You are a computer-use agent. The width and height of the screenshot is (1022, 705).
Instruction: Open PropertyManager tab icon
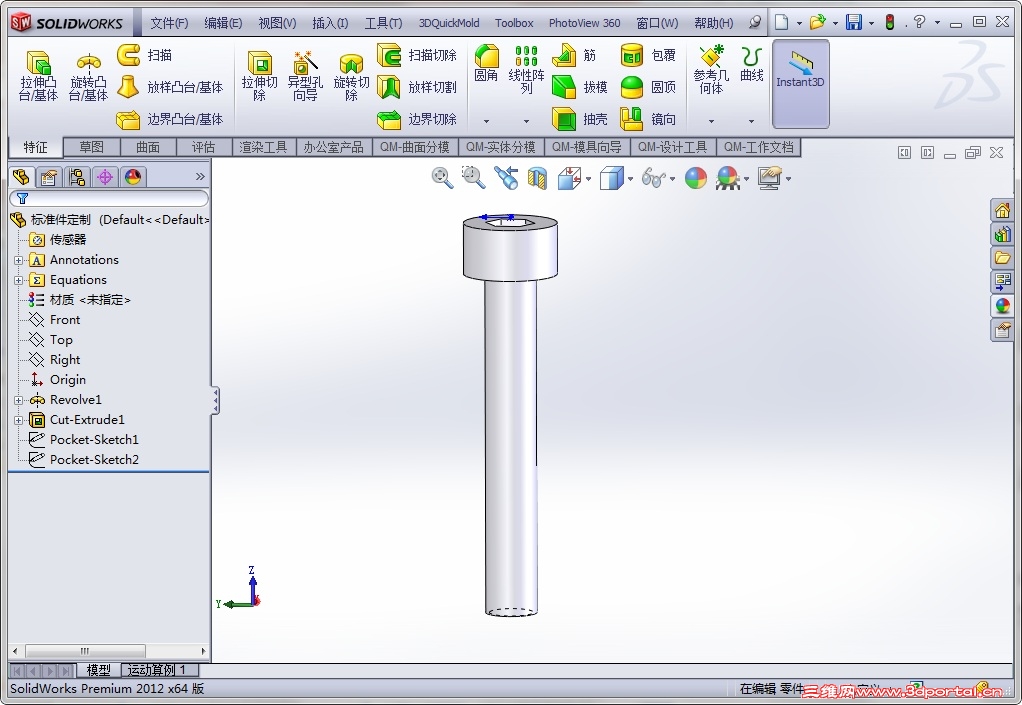(x=49, y=177)
